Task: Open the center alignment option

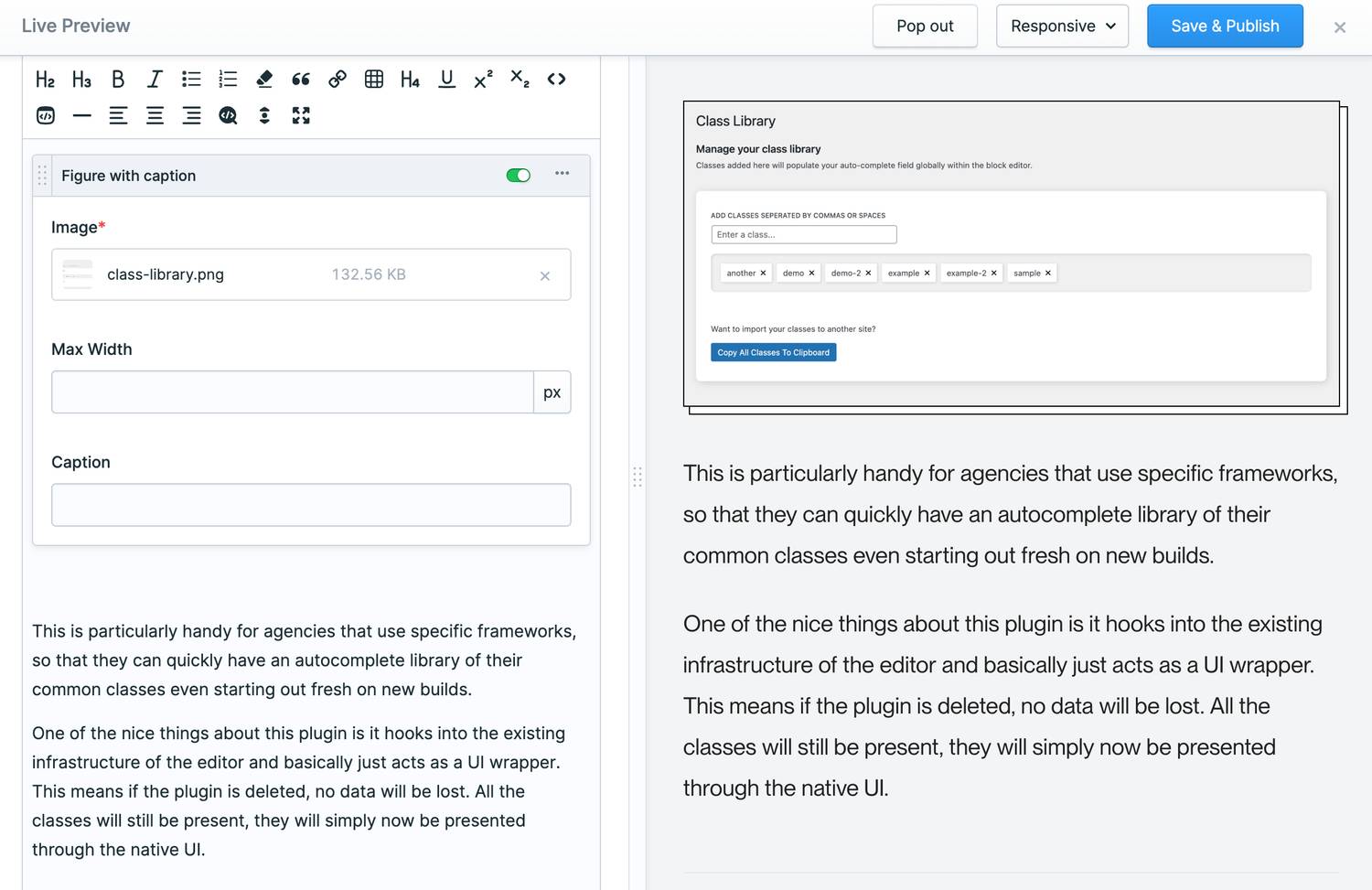Action: point(155,116)
